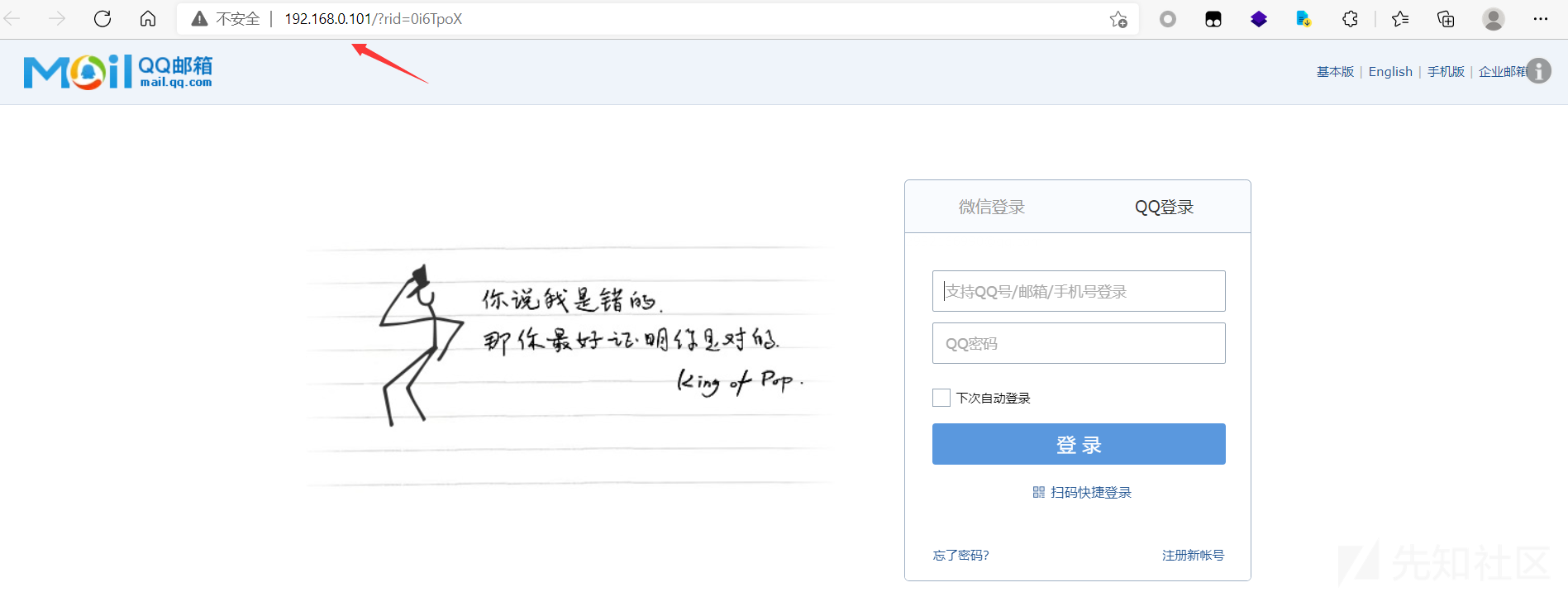Enable the 下次自动登录 checkbox
1568x592 pixels.
tap(941, 398)
